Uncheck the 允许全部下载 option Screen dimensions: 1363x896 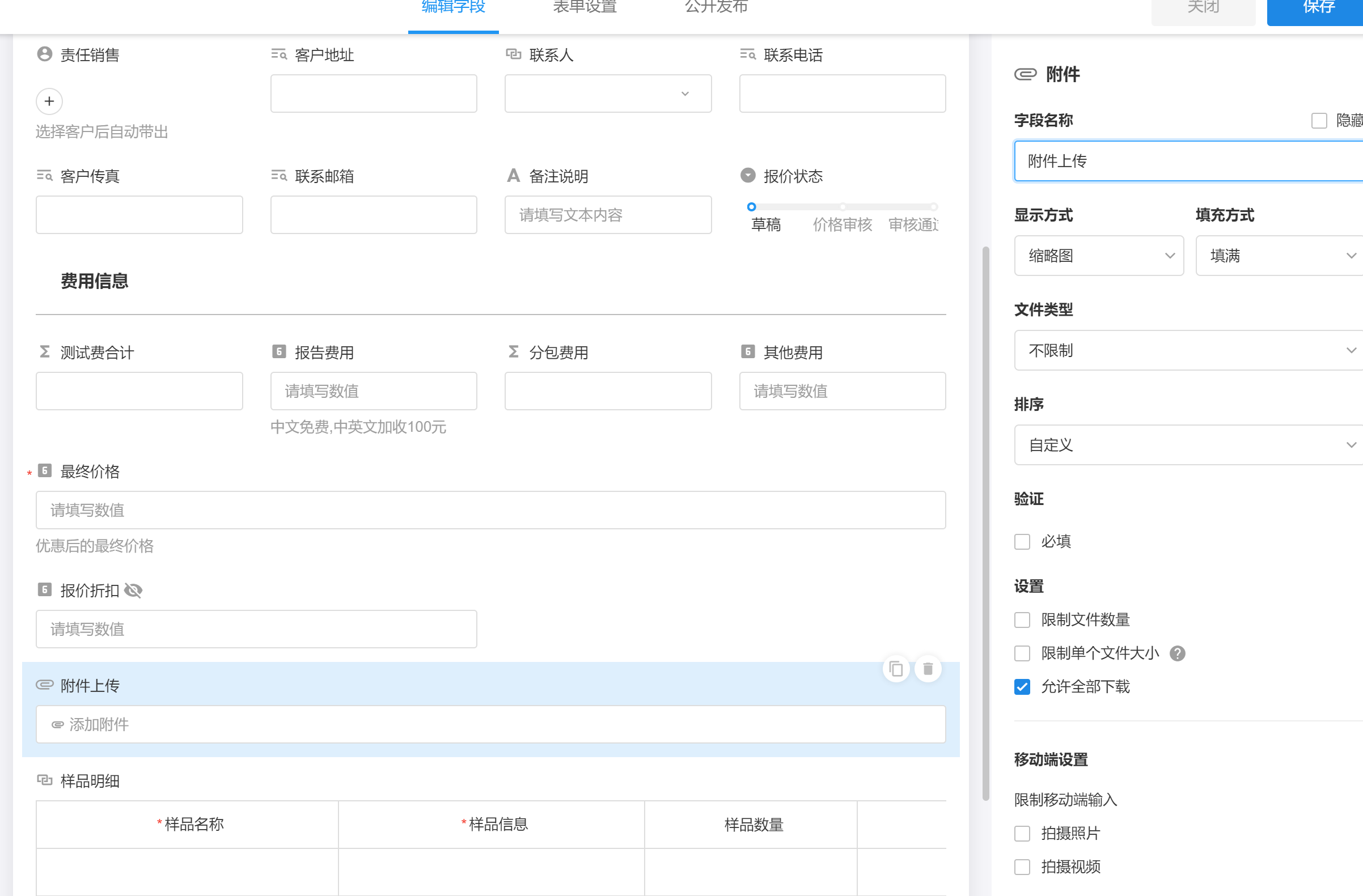pos(1022,686)
